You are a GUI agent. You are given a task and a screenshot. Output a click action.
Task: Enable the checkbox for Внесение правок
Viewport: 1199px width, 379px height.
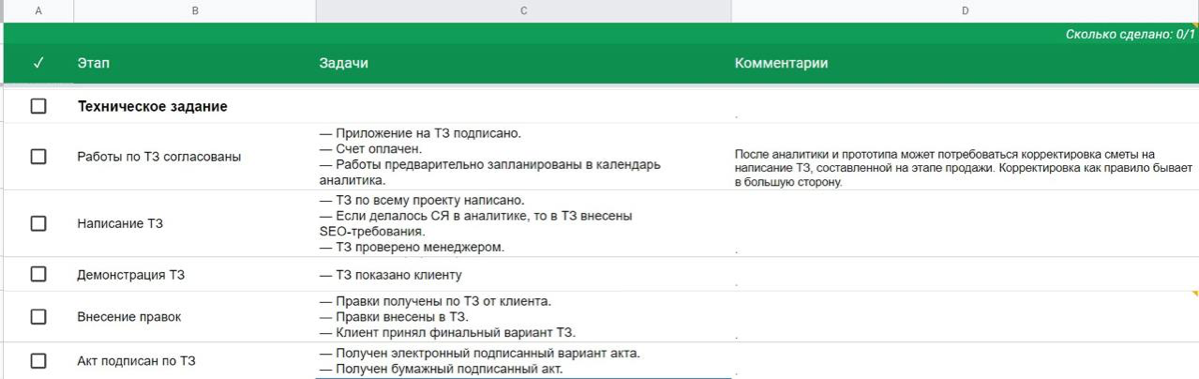(38, 316)
